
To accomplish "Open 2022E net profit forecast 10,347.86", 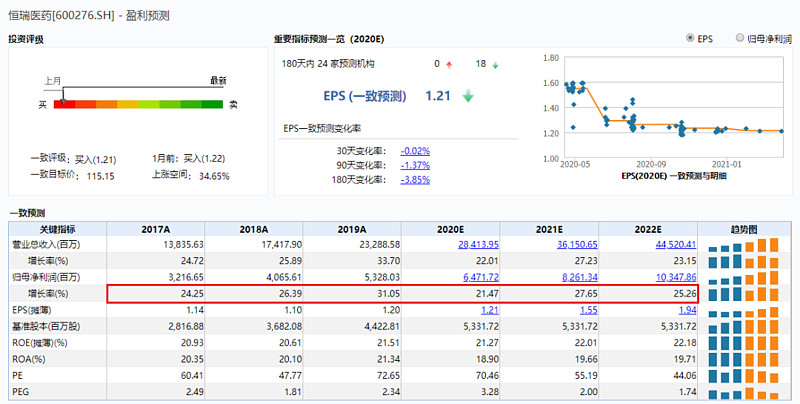I will 676,277.
